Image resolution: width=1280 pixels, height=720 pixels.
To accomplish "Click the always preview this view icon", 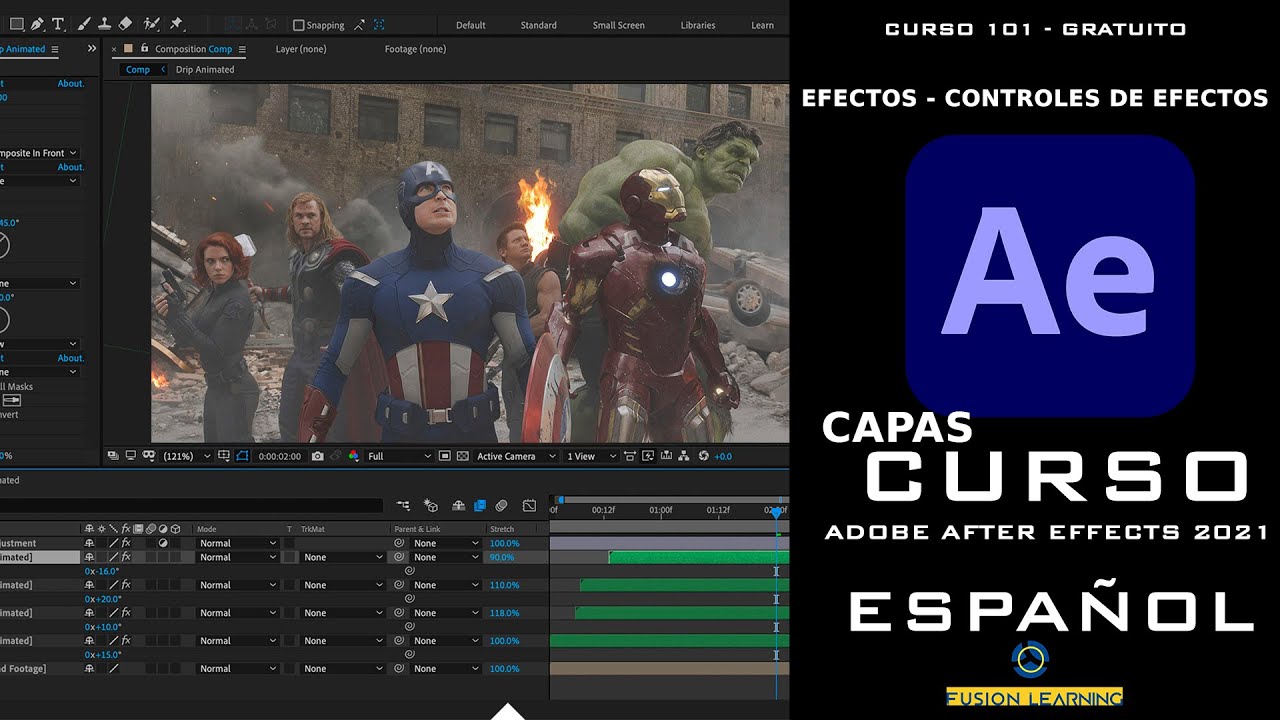I will (x=112, y=456).
